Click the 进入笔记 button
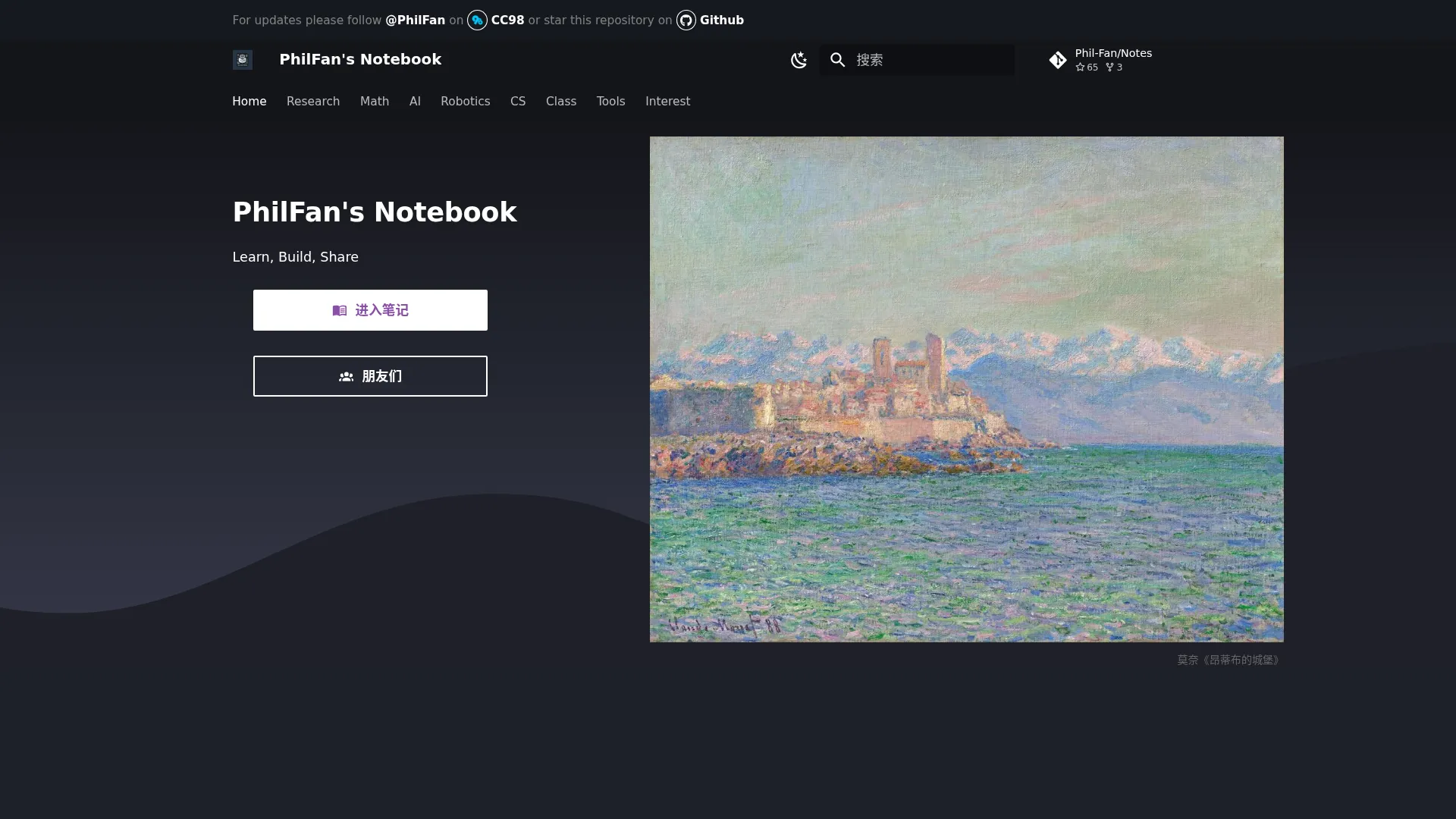The height and width of the screenshot is (819, 1456). 370,310
